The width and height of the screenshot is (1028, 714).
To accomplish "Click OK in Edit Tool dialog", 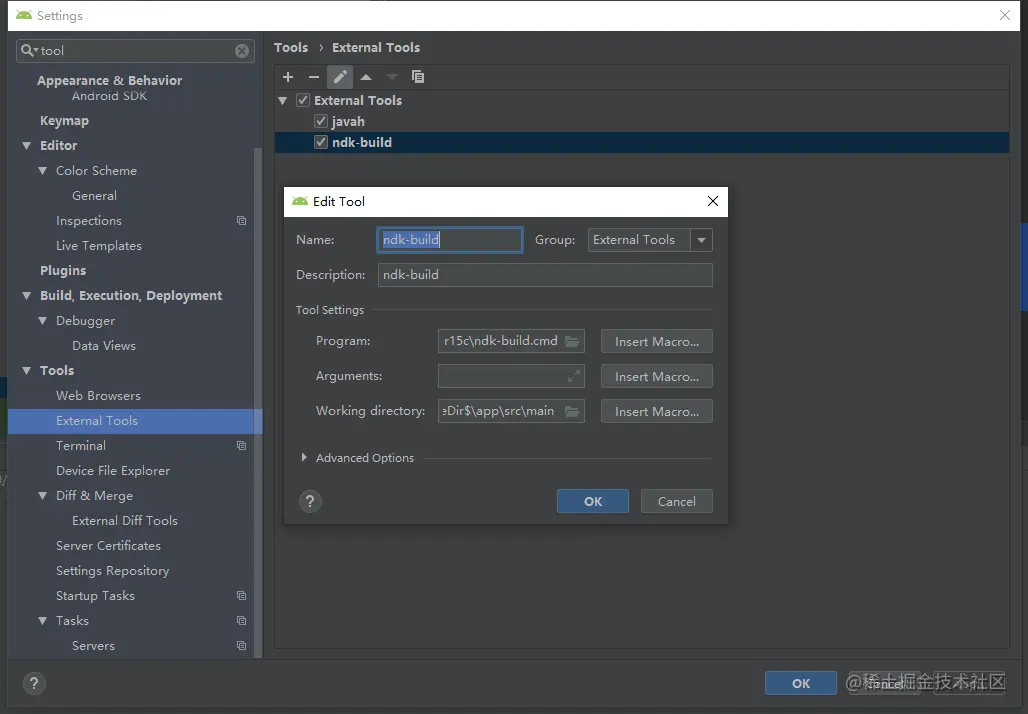I will [593, 502].
